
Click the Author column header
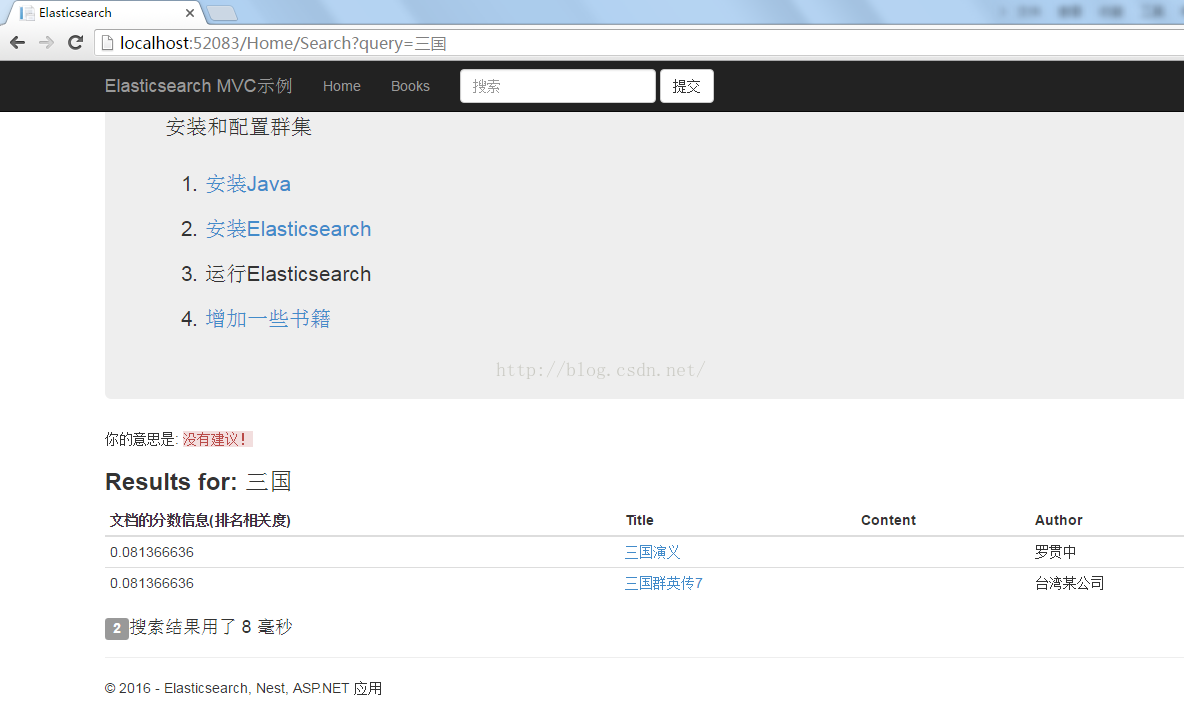[x=1058, y=520]
